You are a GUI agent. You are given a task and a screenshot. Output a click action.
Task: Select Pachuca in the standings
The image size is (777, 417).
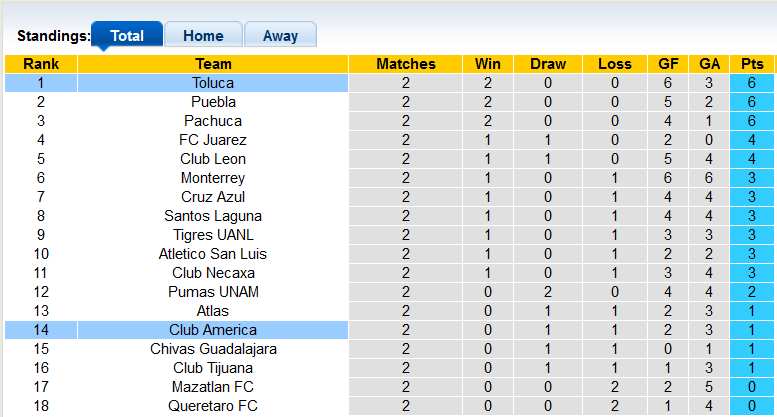213,121
